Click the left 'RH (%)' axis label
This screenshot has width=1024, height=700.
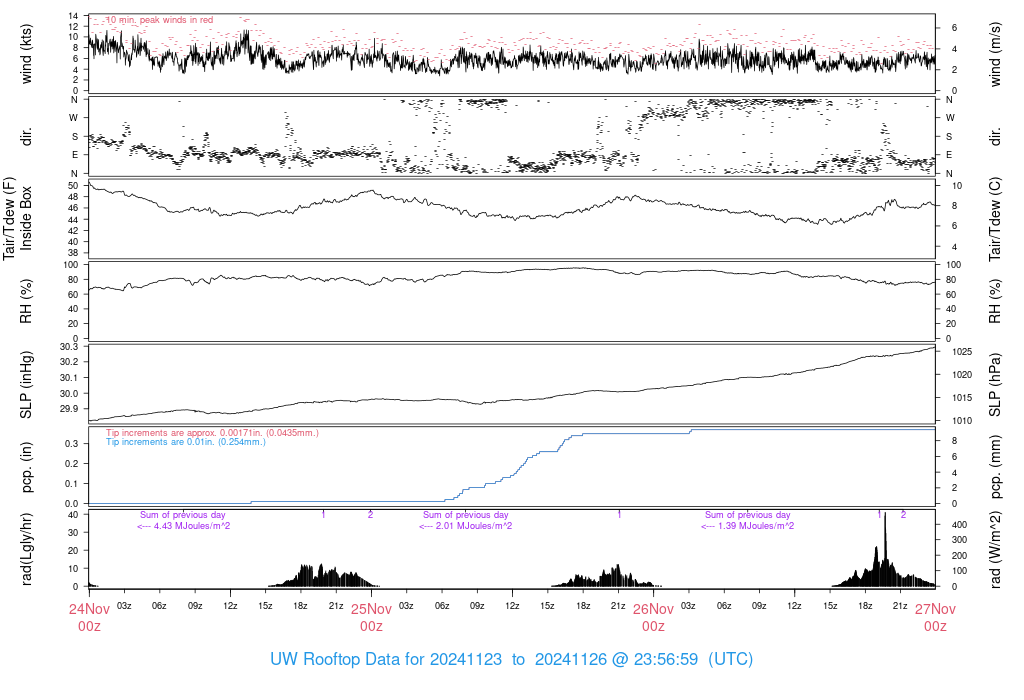click(26, 301)
